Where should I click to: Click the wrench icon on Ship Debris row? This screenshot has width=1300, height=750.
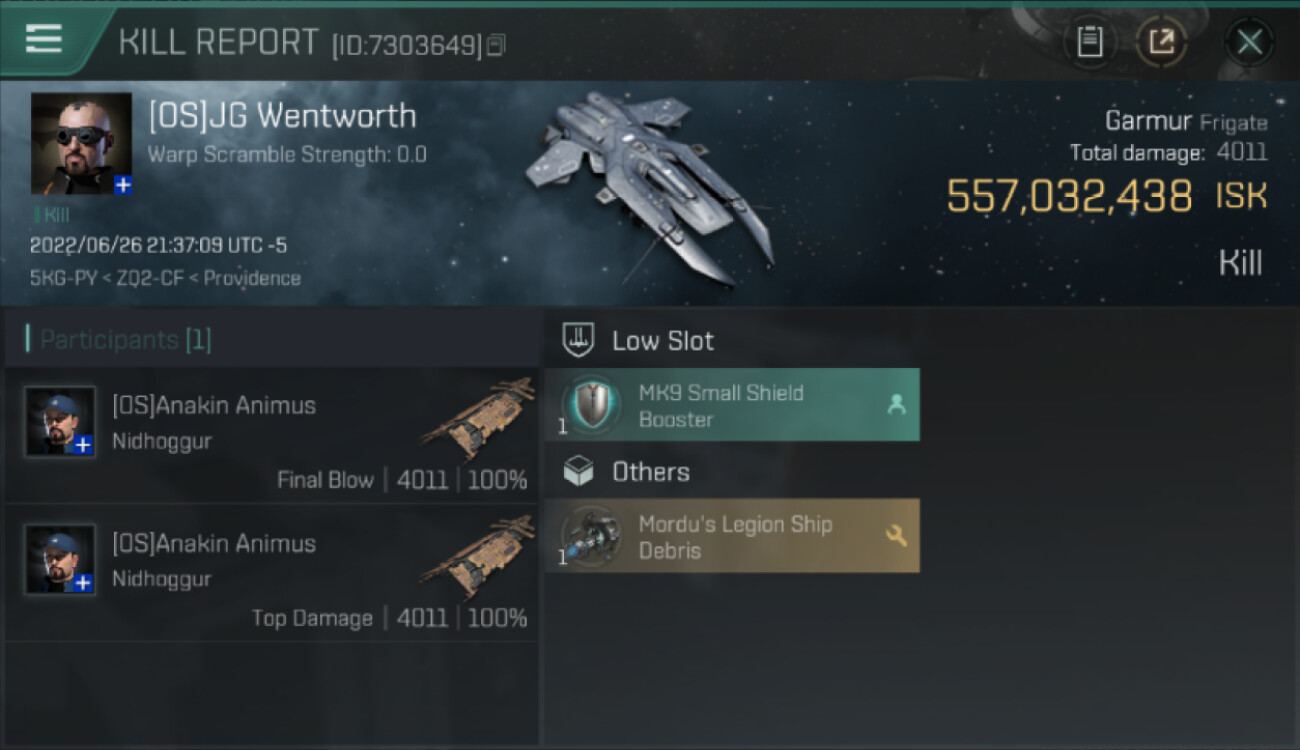coord(896,536)
